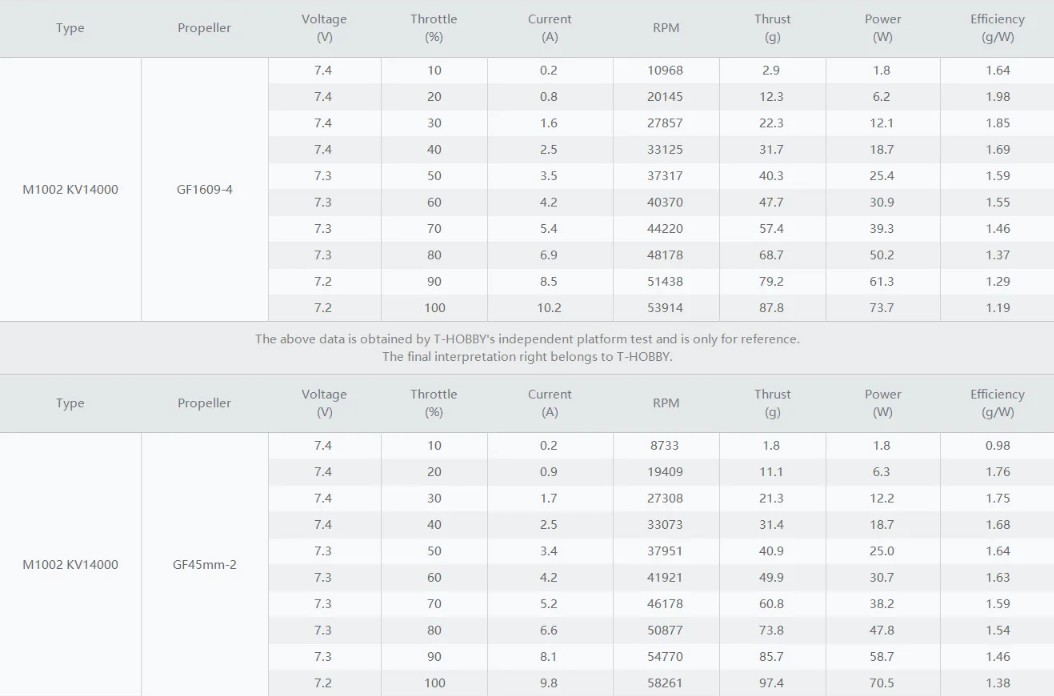Select the GF1609-4 propeller cell
Image resolution: width=1054 pixels, height=696 pixels.
pos(204,190)
